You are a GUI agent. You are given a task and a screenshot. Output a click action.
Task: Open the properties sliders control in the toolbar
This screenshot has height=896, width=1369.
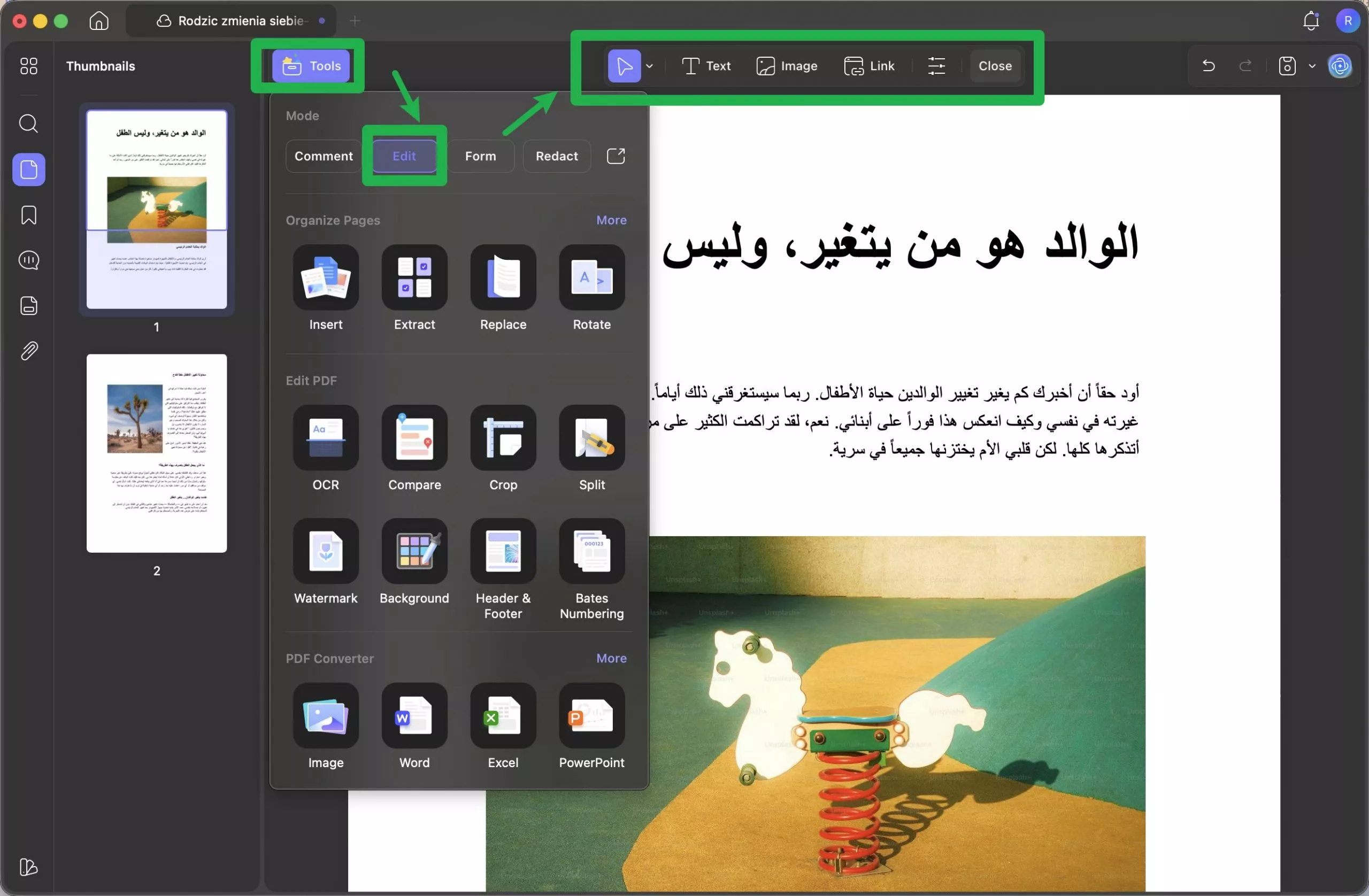pos(936,66)
